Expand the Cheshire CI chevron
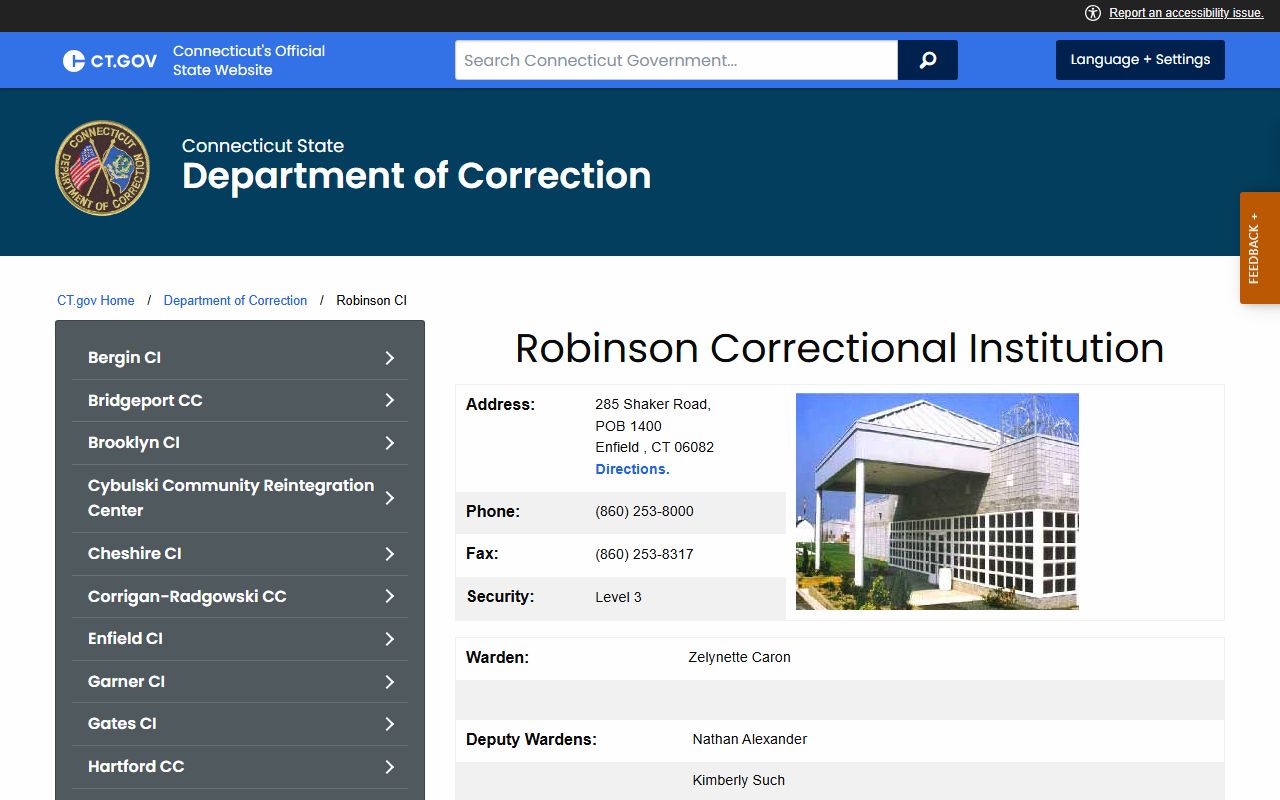Viewport: 1280px width, 800px height. pyautogui.click(x=390, y=554)
